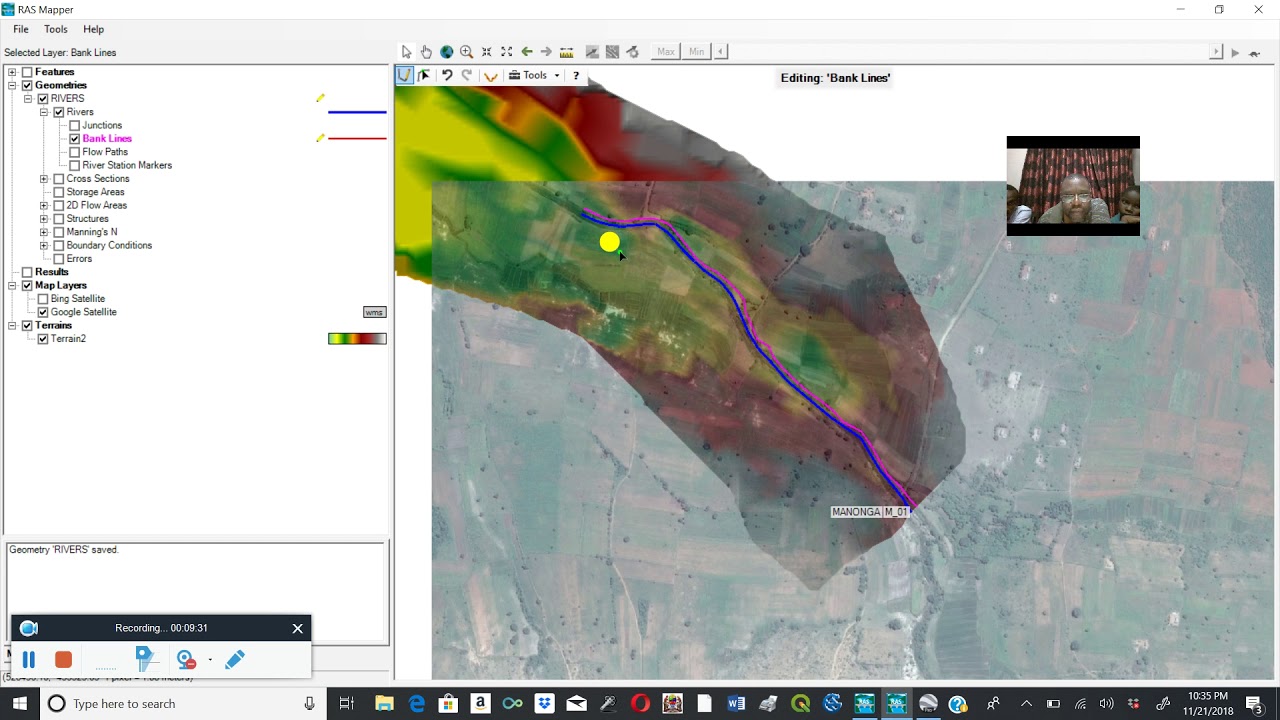
Task: Open the Help menu
Action: point(93,29)
